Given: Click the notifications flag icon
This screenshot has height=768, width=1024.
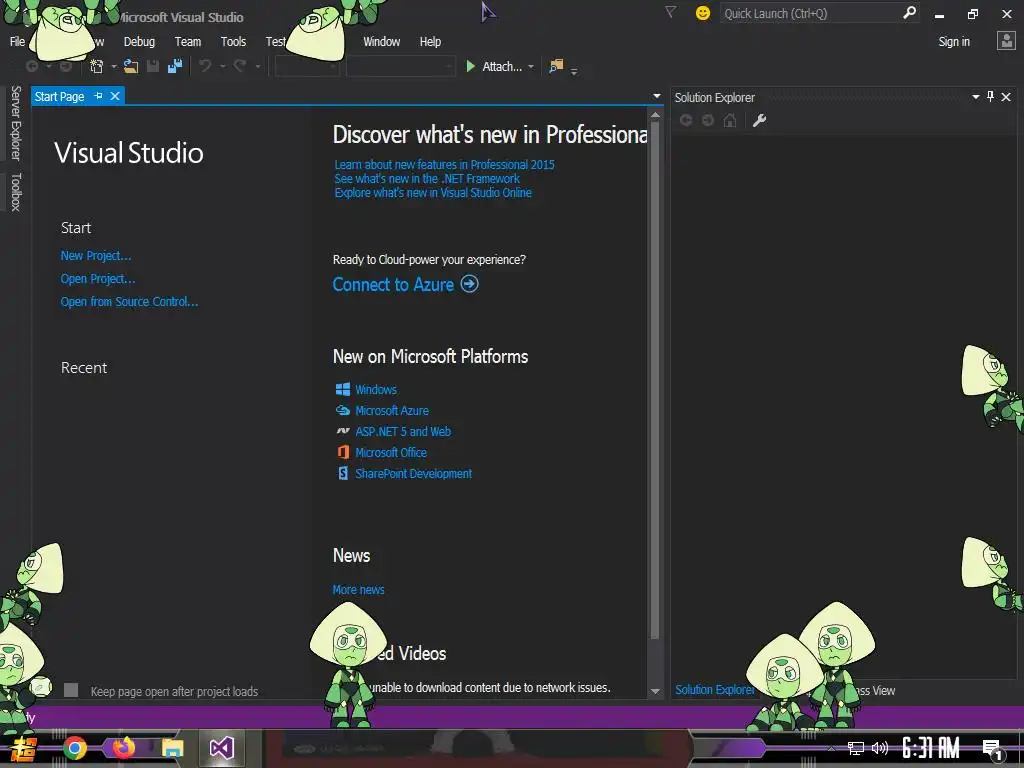Looking at the screenshot, I should point(670,12).
